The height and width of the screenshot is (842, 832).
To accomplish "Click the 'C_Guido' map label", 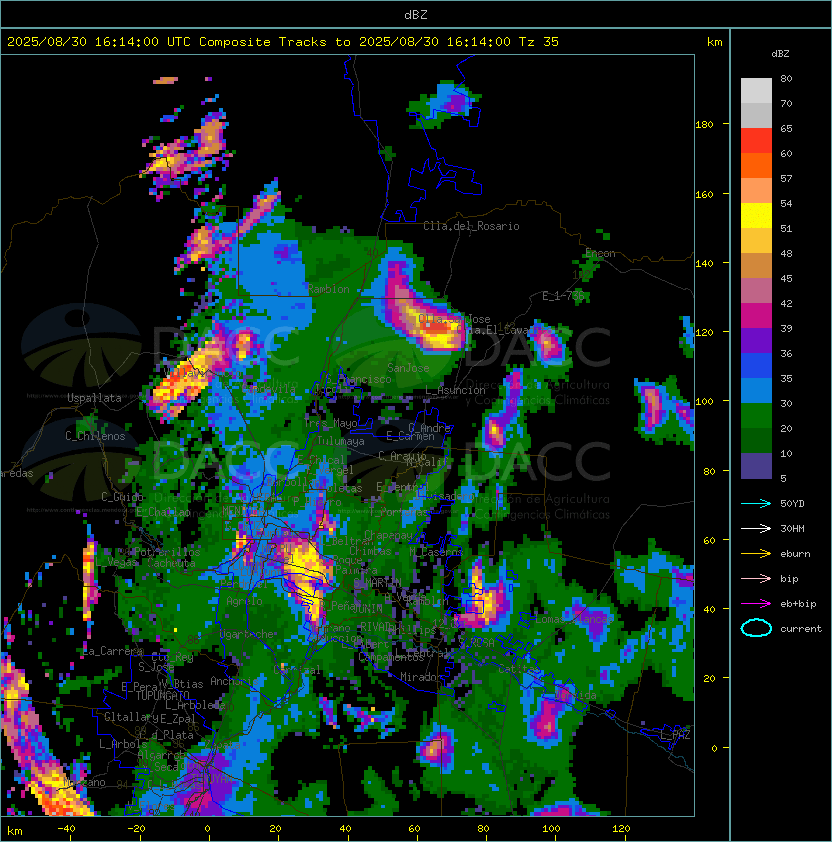I will pyautogui.click(x=122, y=497).
